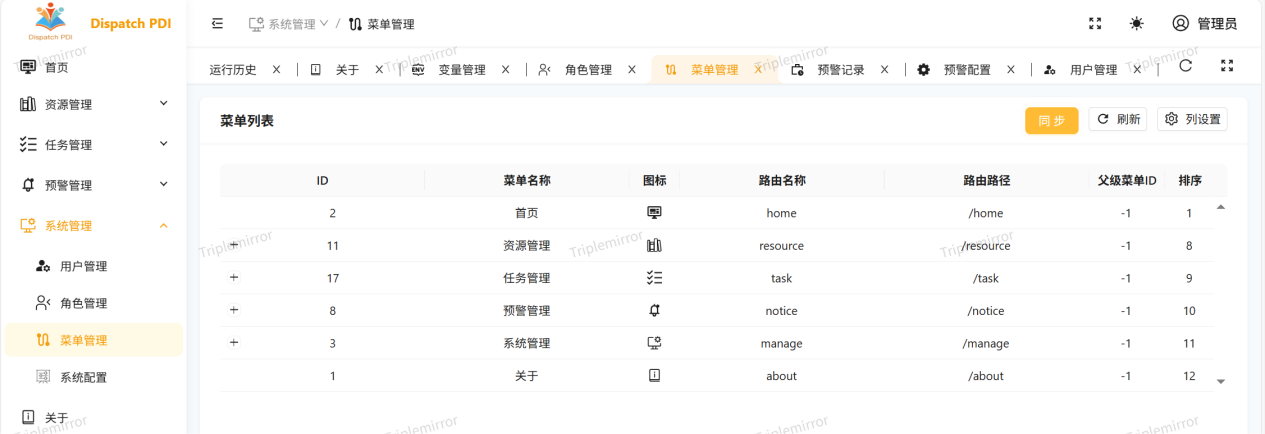1265x434 pixels.
Task: Open the 系统管理 breadcrumb dropdown
Action: (288, 24)
